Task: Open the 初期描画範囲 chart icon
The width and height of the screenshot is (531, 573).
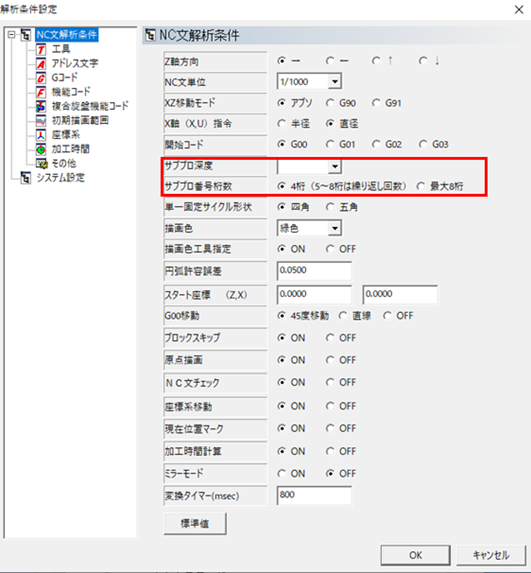Action: point(41,120)
